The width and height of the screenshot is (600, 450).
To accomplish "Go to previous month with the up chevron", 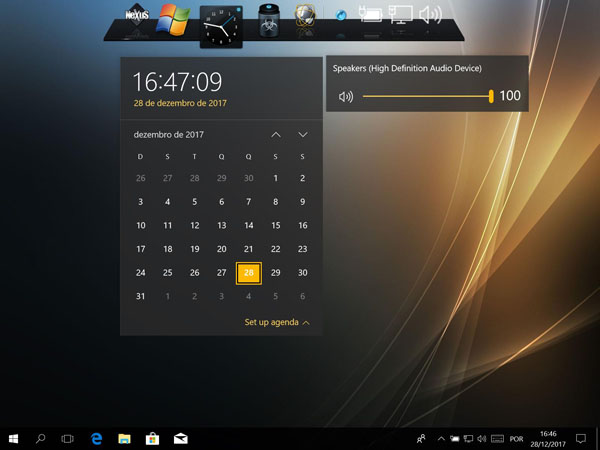I will (276, 134).
